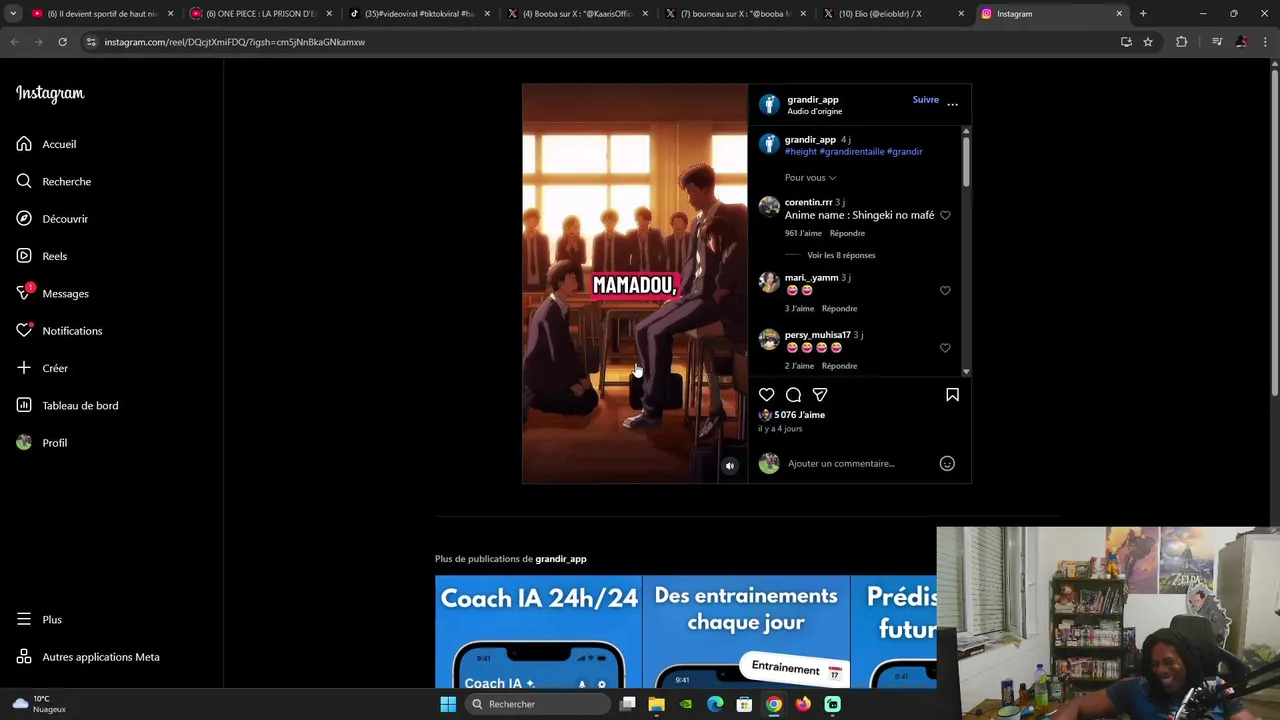Screen dimensions: 1280x720
Task: Open corentin.rrr's profile from comment
Action: pyautogui.click(x=808, y=202)
